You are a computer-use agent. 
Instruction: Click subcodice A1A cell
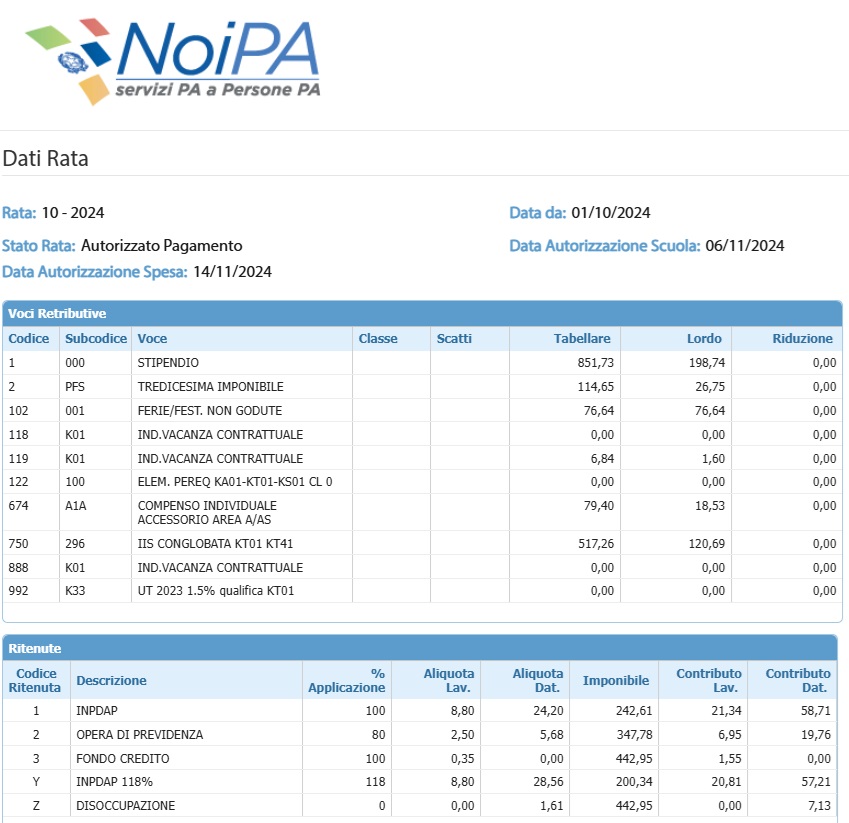pos(75,506)
